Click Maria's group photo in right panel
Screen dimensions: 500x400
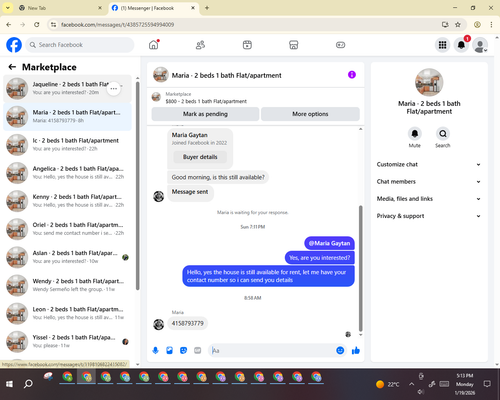[429, 82]
